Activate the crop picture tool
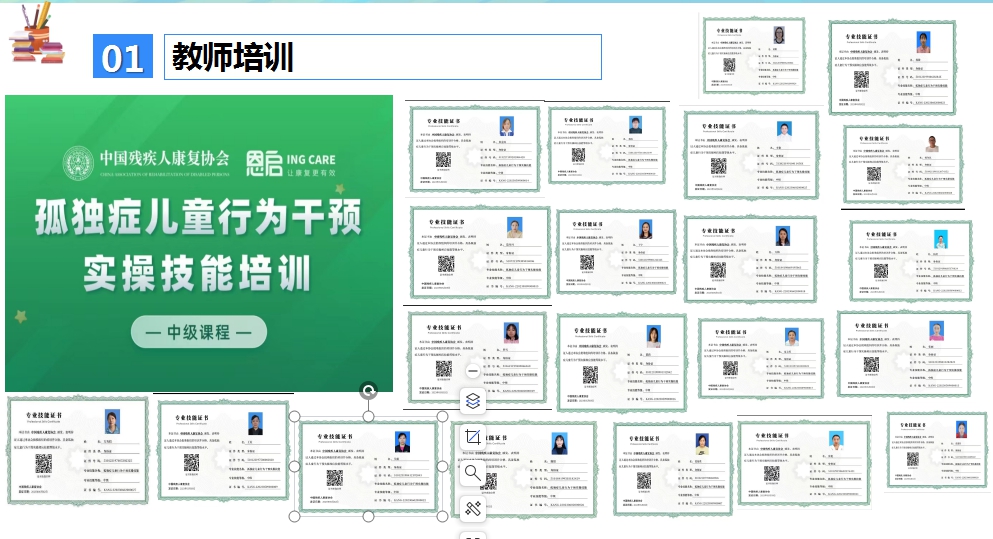This screenshot has width=993, height=539. (x=472, y=436)
